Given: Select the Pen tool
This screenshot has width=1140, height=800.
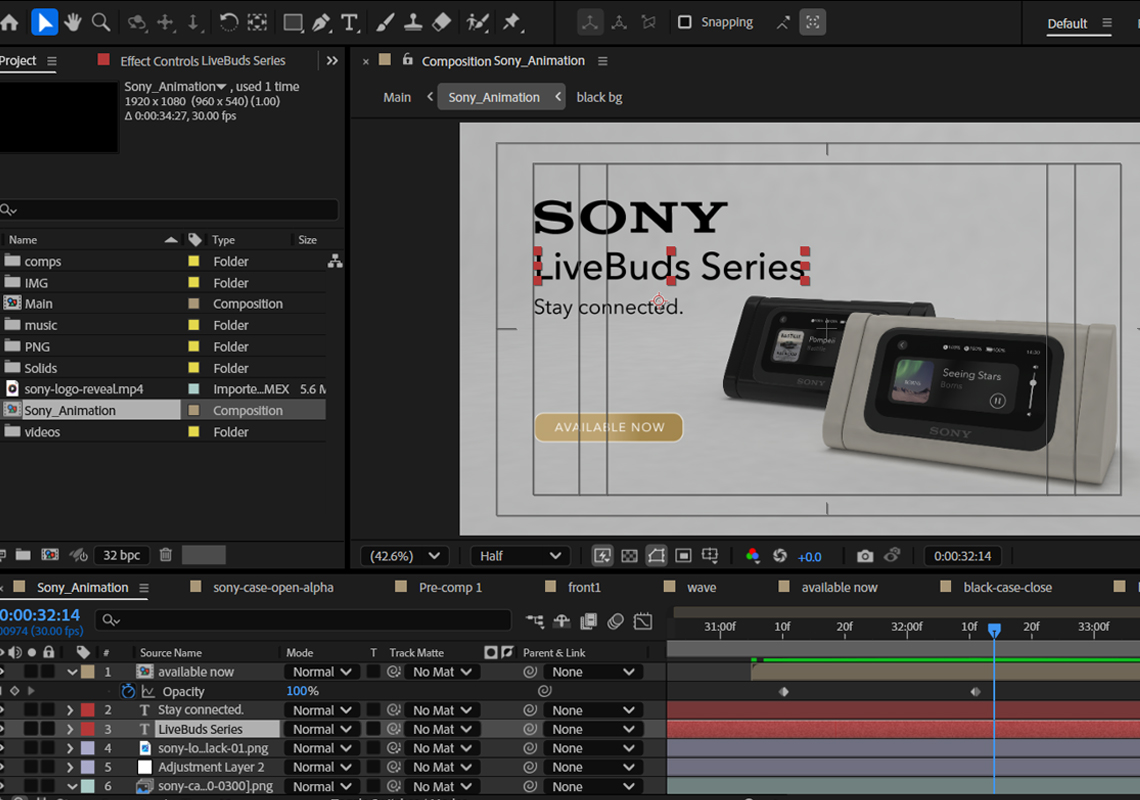Looking at the screenshot, I should (x=321, y=22).
